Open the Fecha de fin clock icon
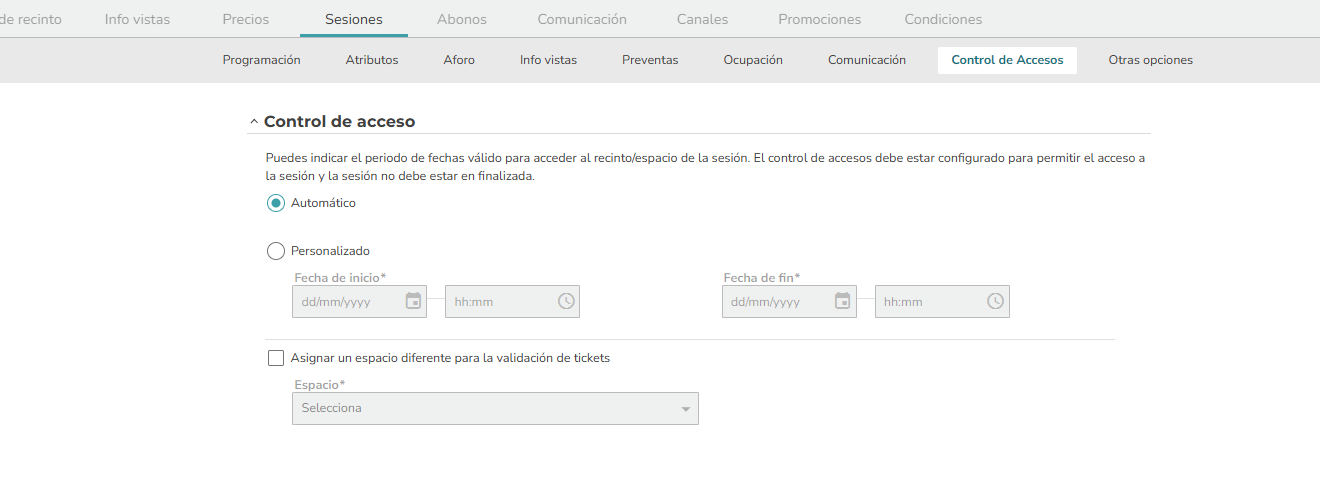This screenshot has height=491, width=1320. 996,301
